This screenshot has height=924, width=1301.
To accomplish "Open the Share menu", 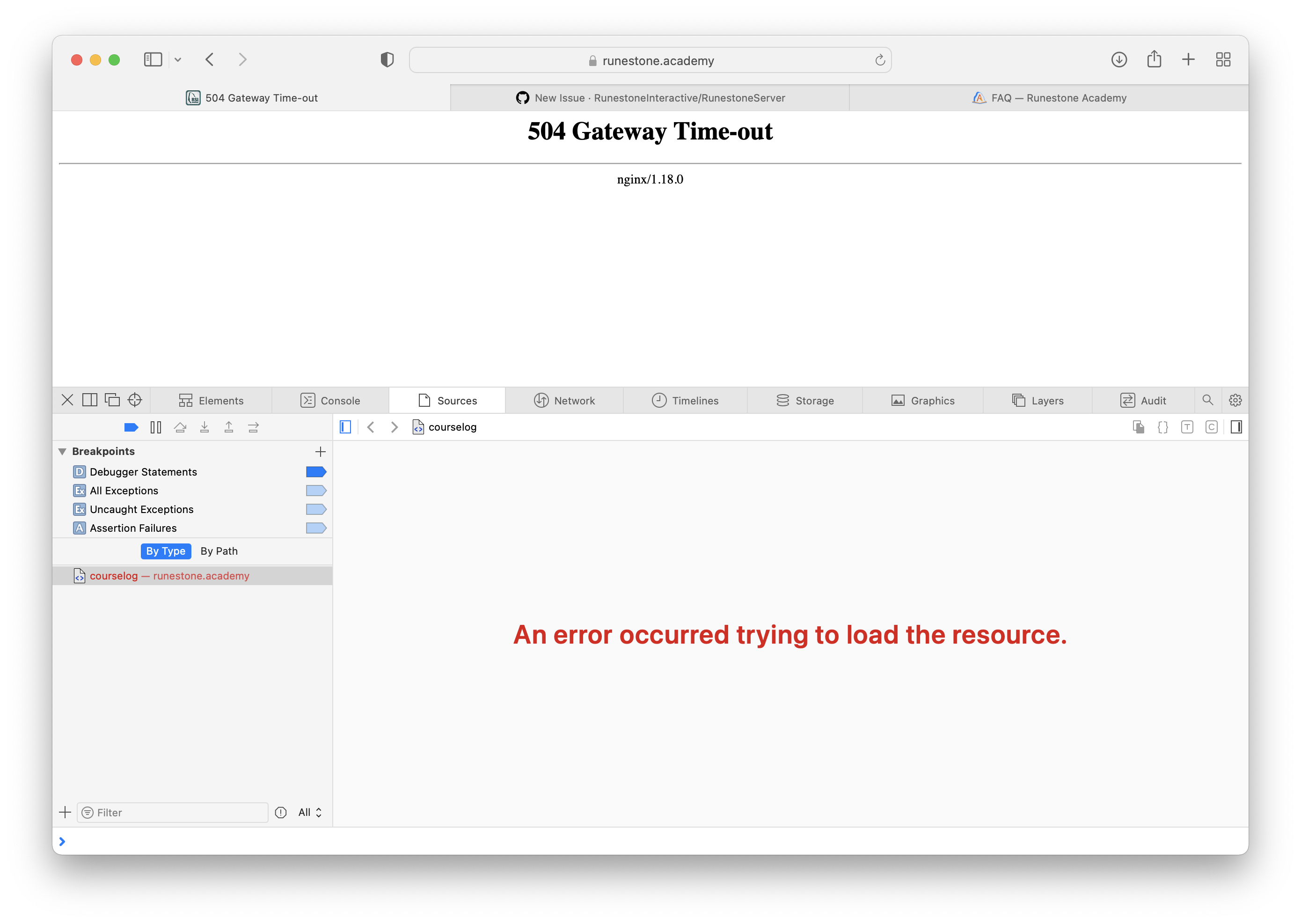I will [1154, 59].
